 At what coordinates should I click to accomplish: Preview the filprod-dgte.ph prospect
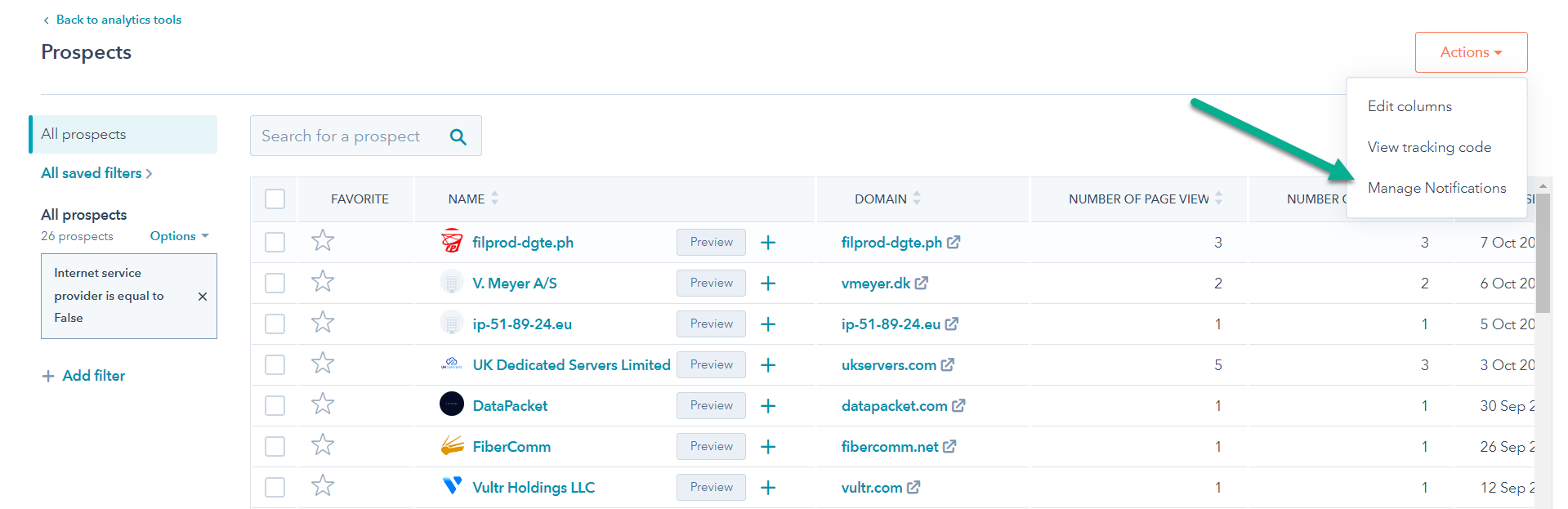(x=711, y=242)
